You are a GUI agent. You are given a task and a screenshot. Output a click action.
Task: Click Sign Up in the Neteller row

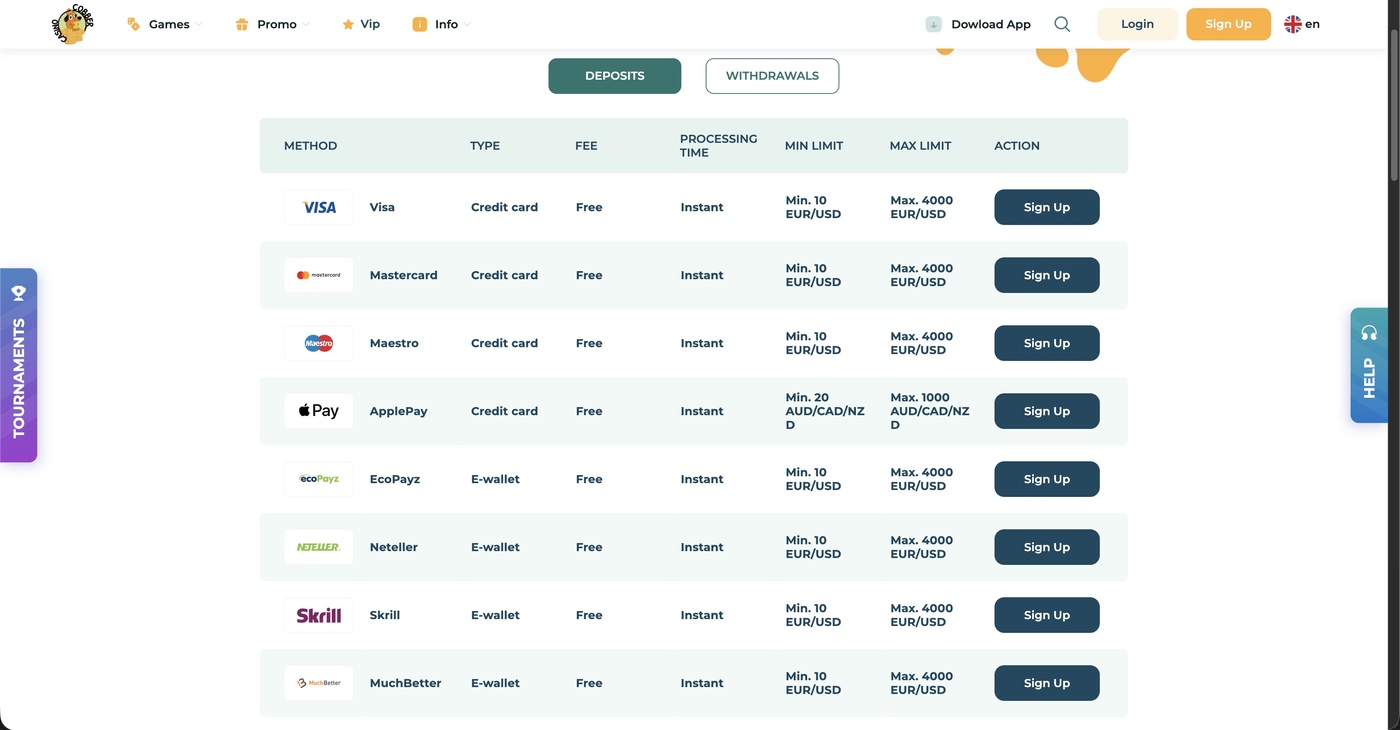[1047, 547]
